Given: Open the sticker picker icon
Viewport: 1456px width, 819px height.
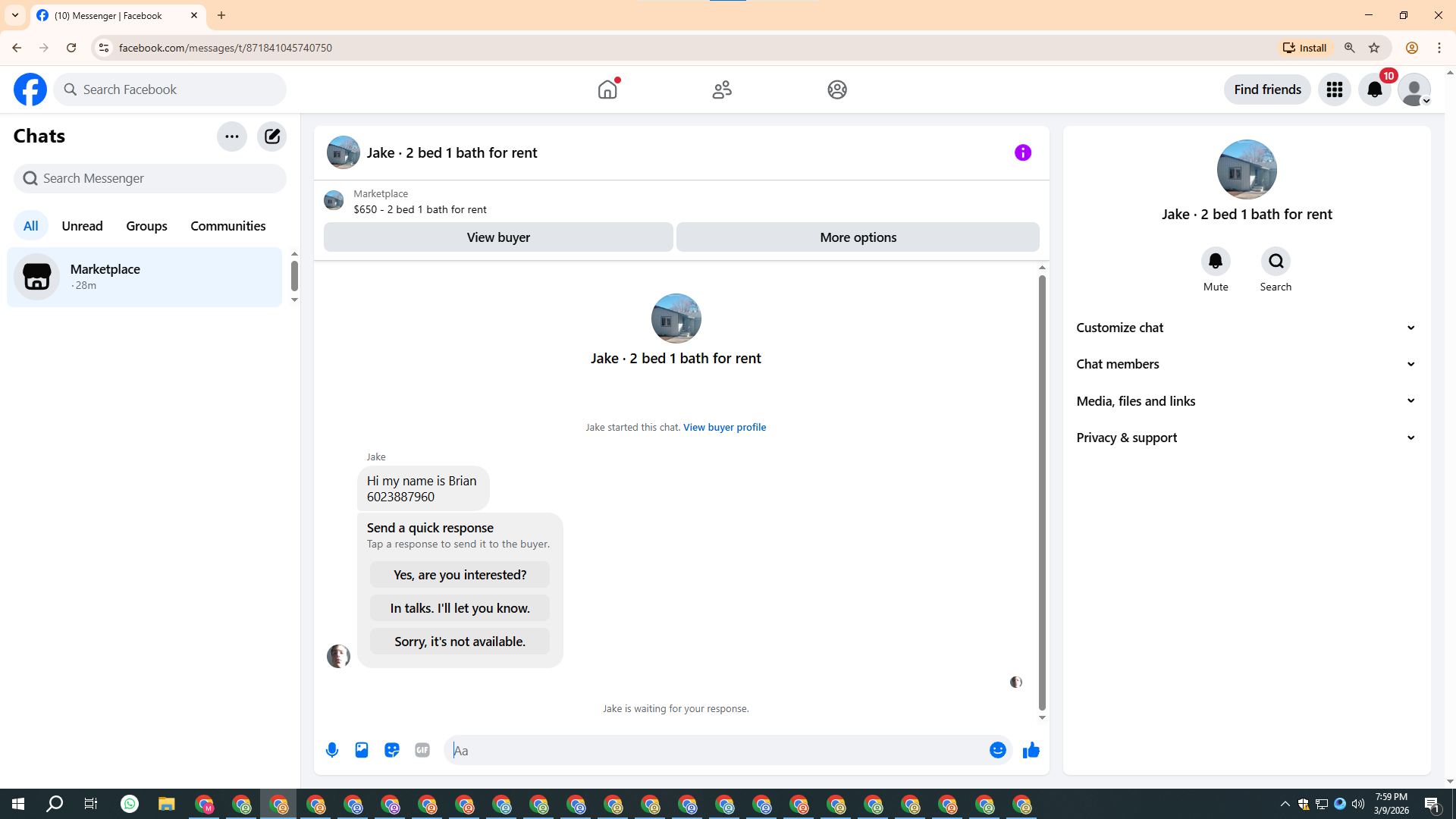Looking at the screenshot, I should coord(392,750).
